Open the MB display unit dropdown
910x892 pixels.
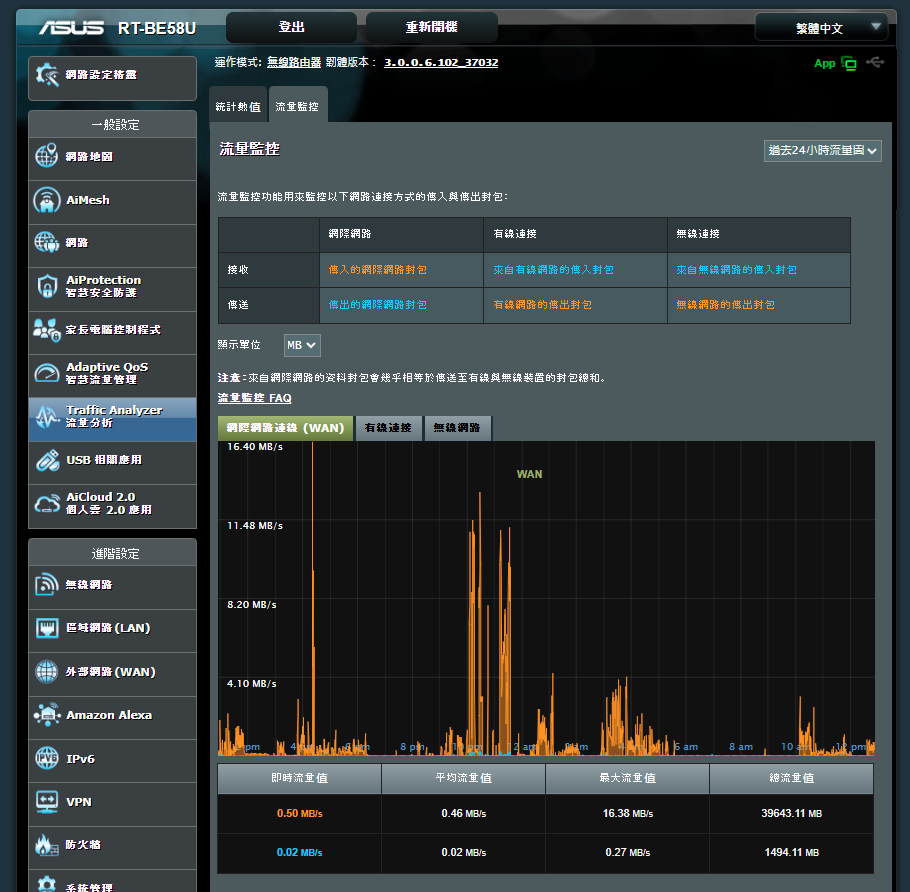302,345
